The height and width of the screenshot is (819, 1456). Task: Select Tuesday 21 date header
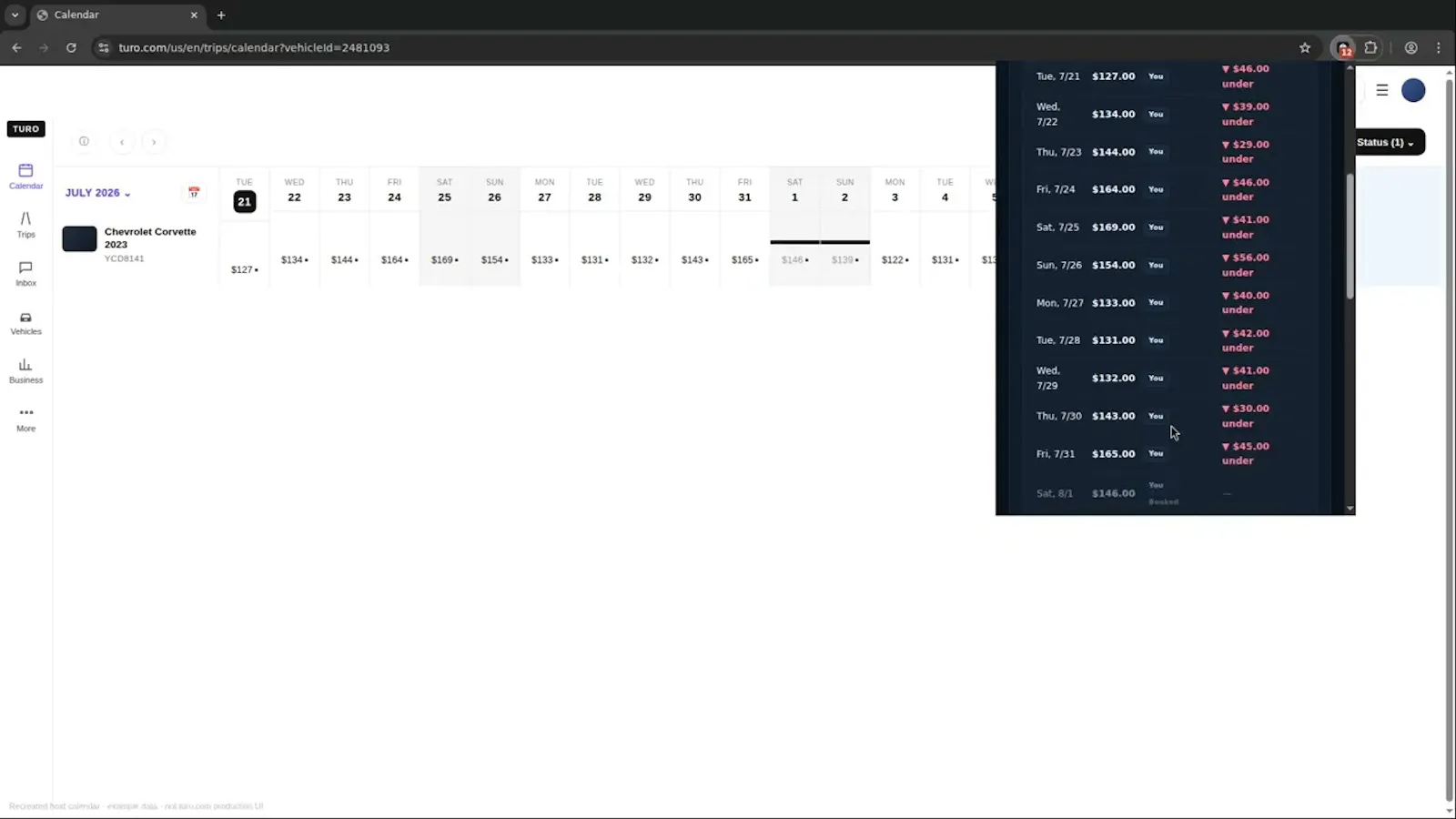tap(244, 193)
